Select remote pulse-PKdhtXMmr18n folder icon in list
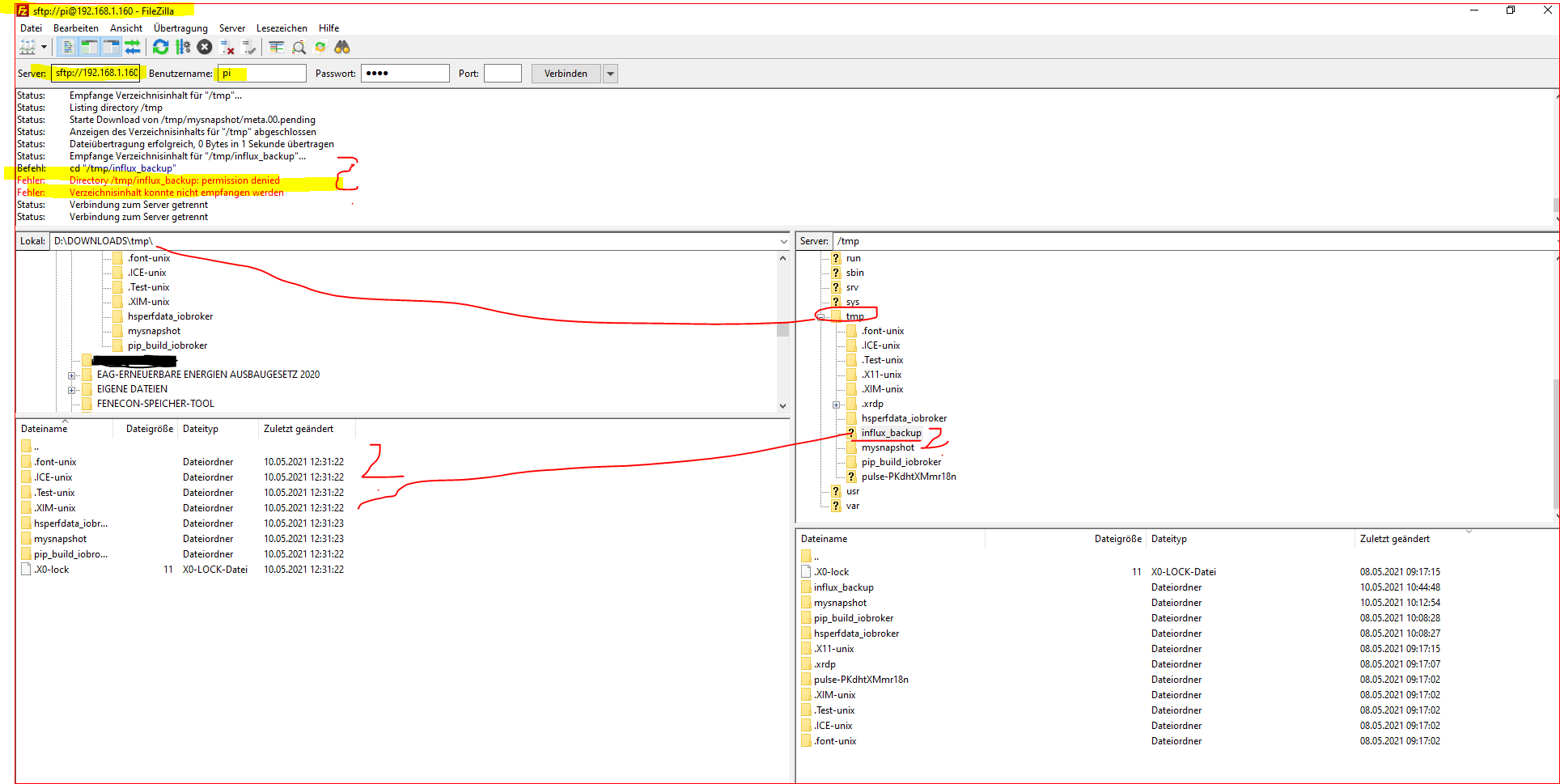Viewport: 1560px width, 784px height. click(806, 680)
